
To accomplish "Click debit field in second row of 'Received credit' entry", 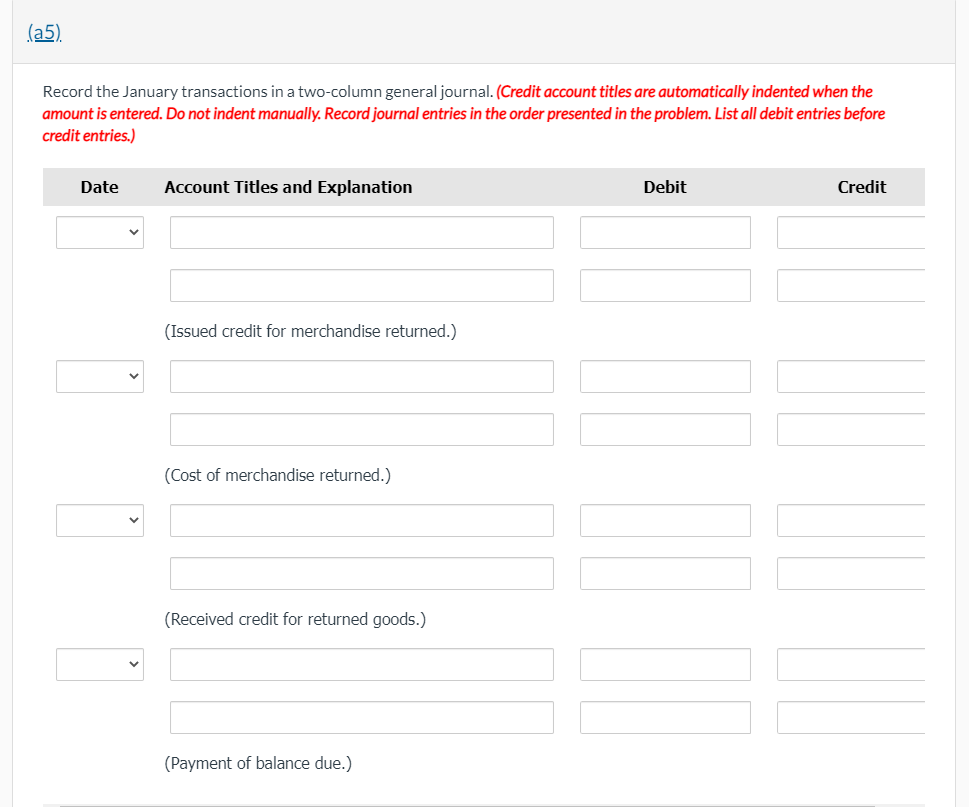I will coord(665,573).
